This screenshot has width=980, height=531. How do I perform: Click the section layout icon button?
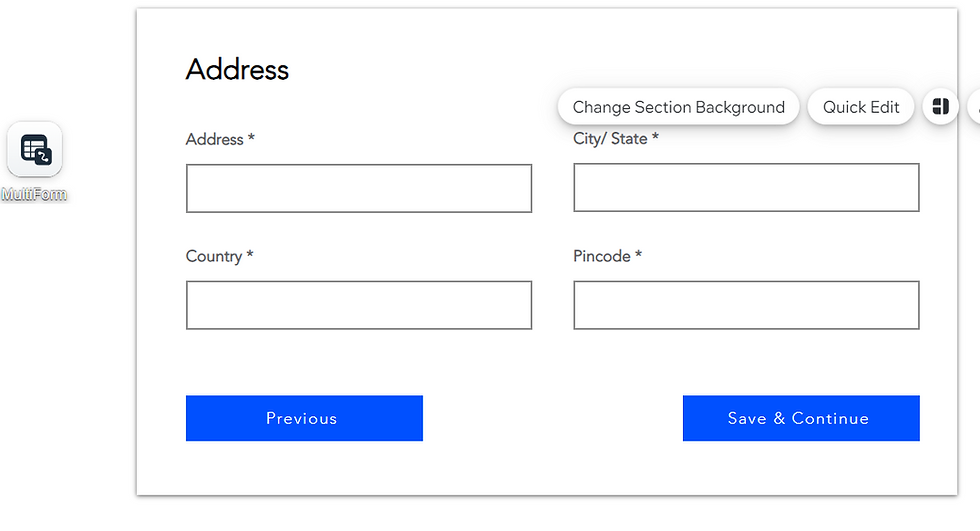pos(941,107)
